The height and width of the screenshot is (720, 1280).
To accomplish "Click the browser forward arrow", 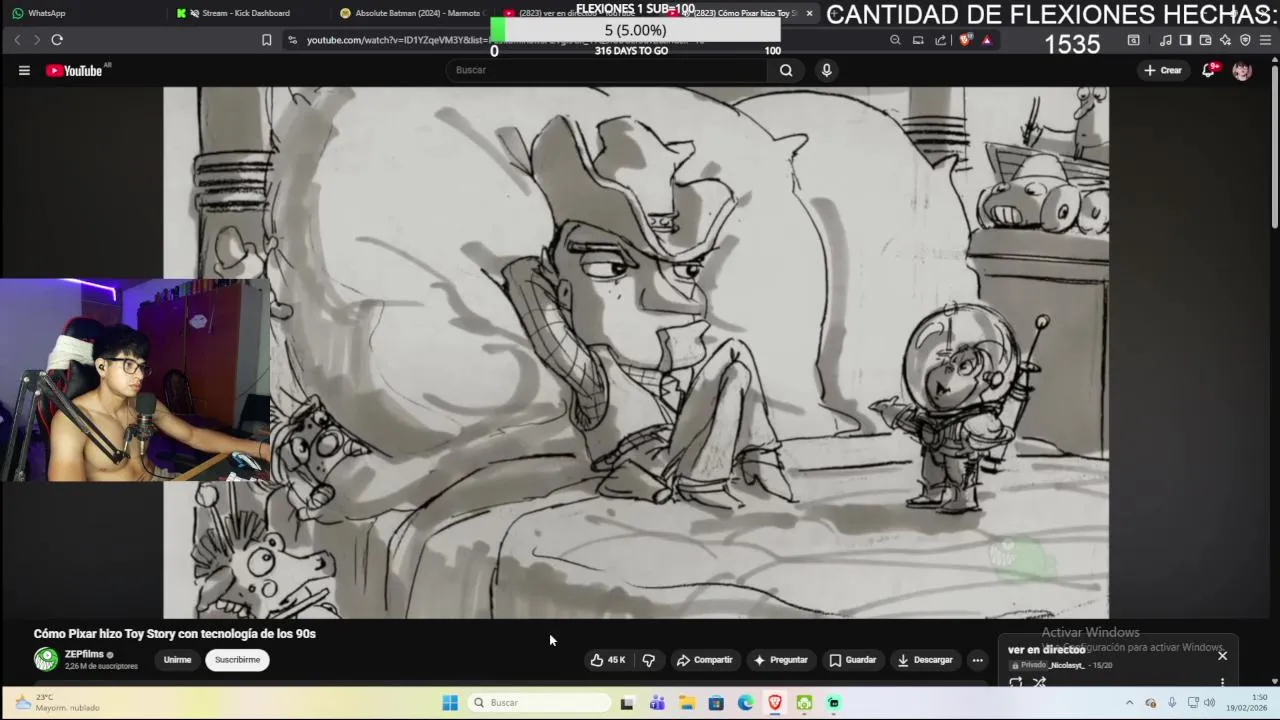I will tap(37, 40).
